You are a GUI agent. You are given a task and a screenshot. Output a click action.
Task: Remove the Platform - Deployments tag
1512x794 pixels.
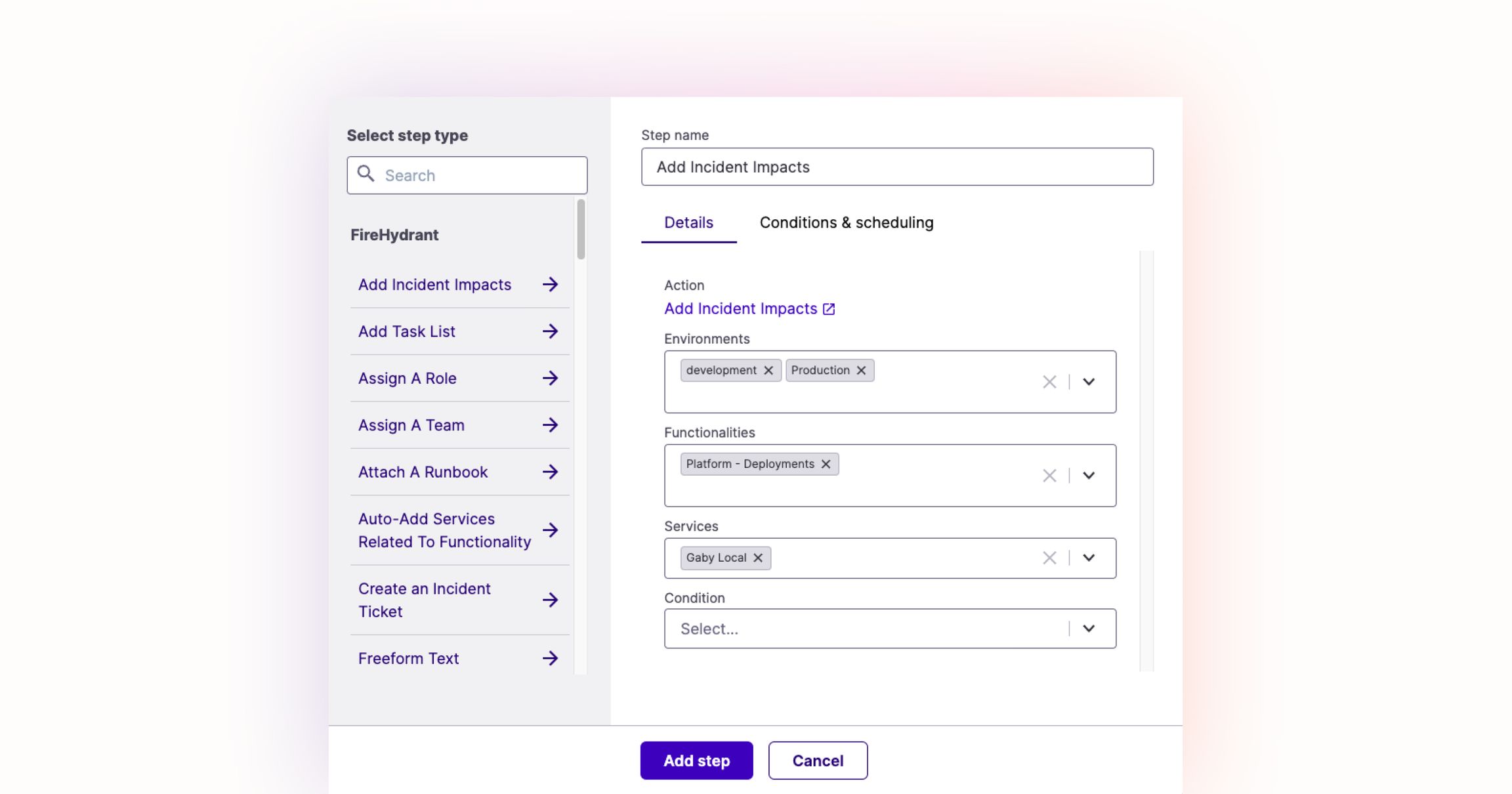[826, 464]
